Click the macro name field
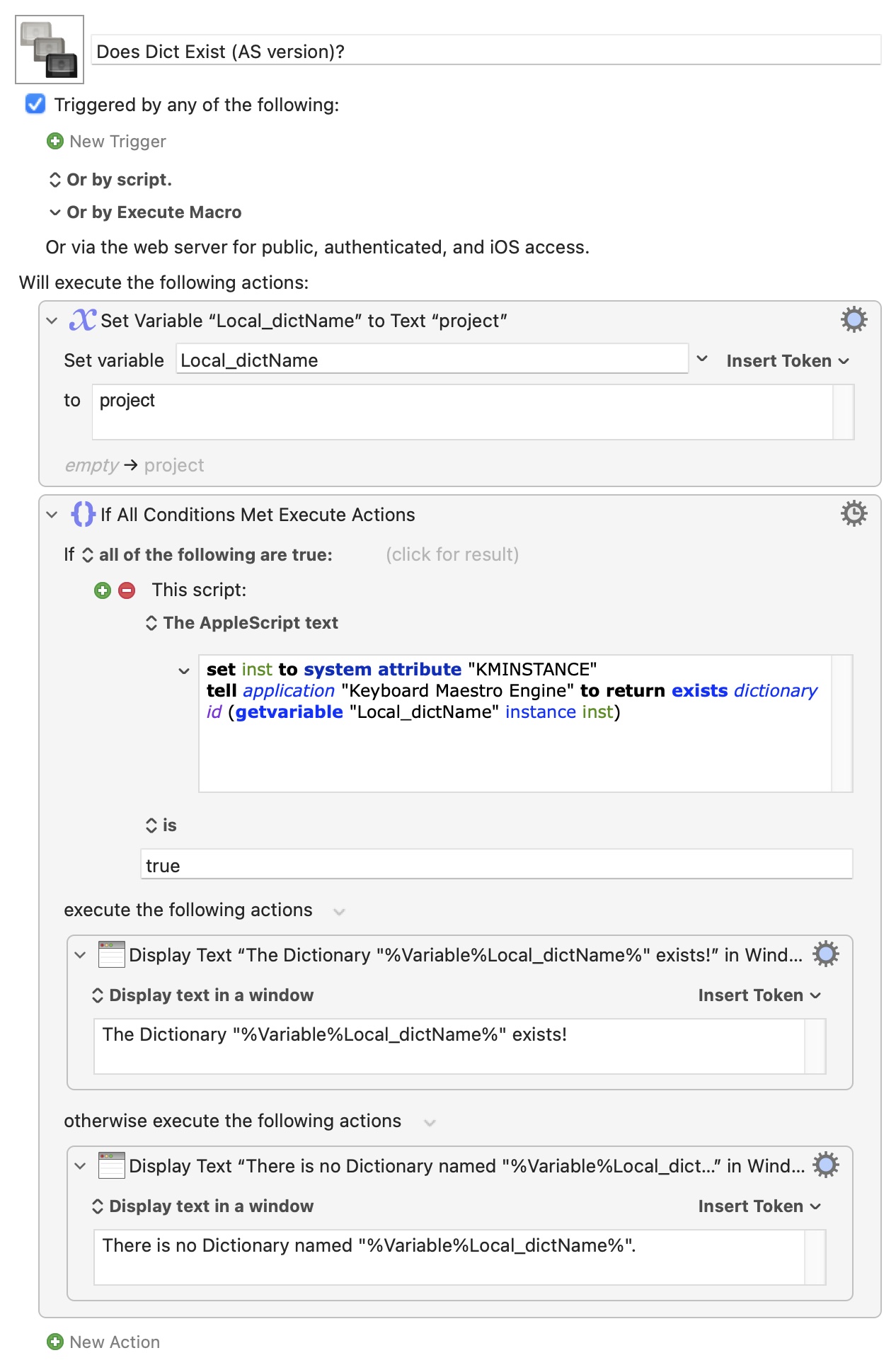This screenshot has width=896, height=1365. (x=487, y=52)
